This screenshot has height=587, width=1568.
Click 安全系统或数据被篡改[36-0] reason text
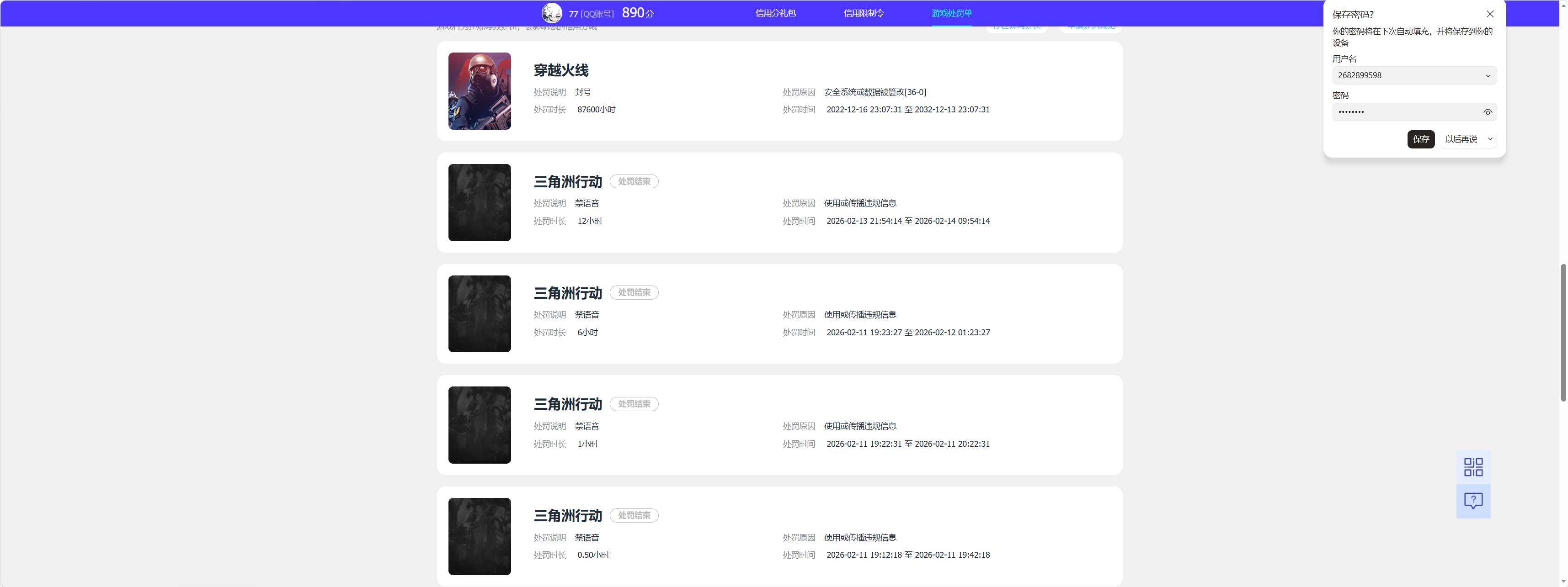(875, 92)
